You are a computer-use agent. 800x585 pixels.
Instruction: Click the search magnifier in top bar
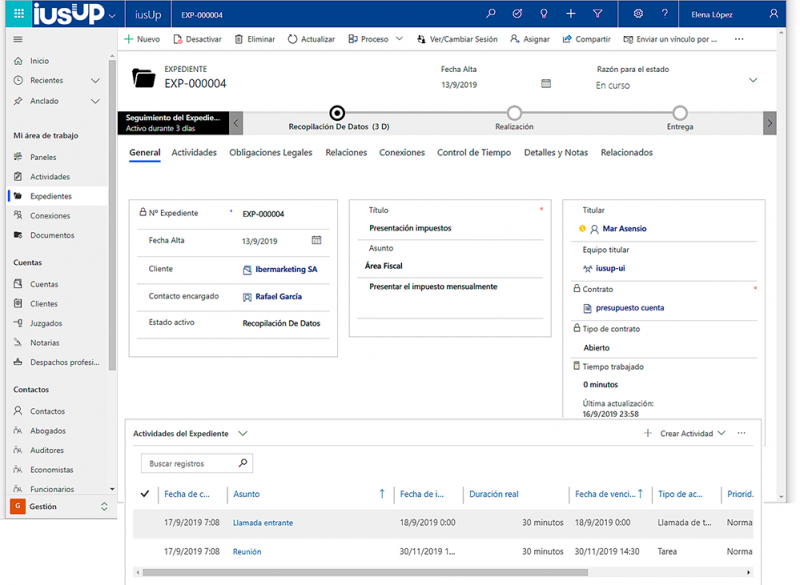click(x=491, y=14)
